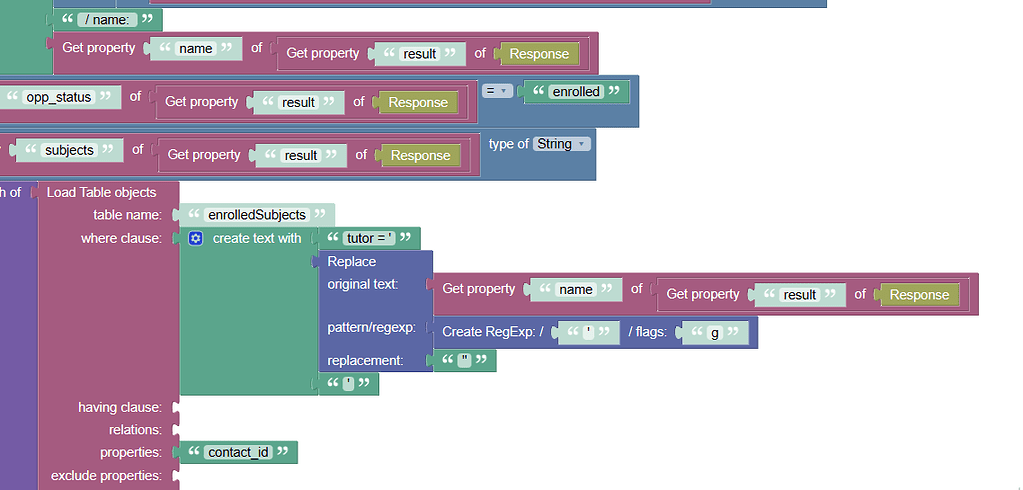Click the Response variable in the subjects row
Screen dimensions: 1023x490
420,155
